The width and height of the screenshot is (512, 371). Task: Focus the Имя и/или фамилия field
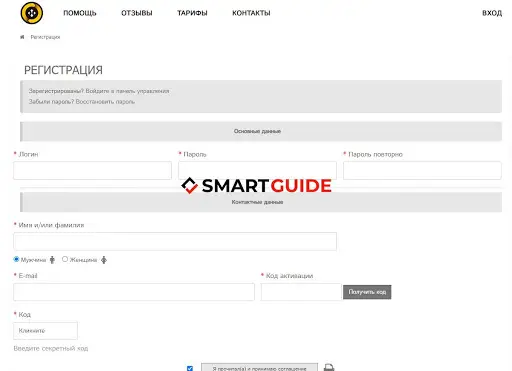175,241
